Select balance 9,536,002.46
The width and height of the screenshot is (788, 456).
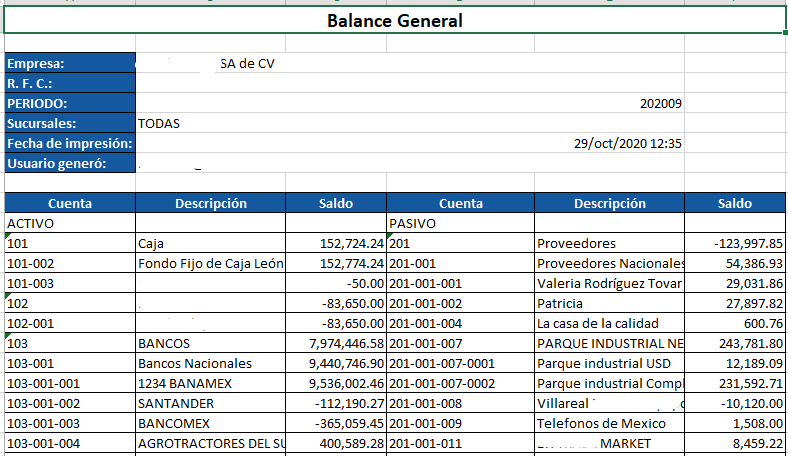pos(336,383)
